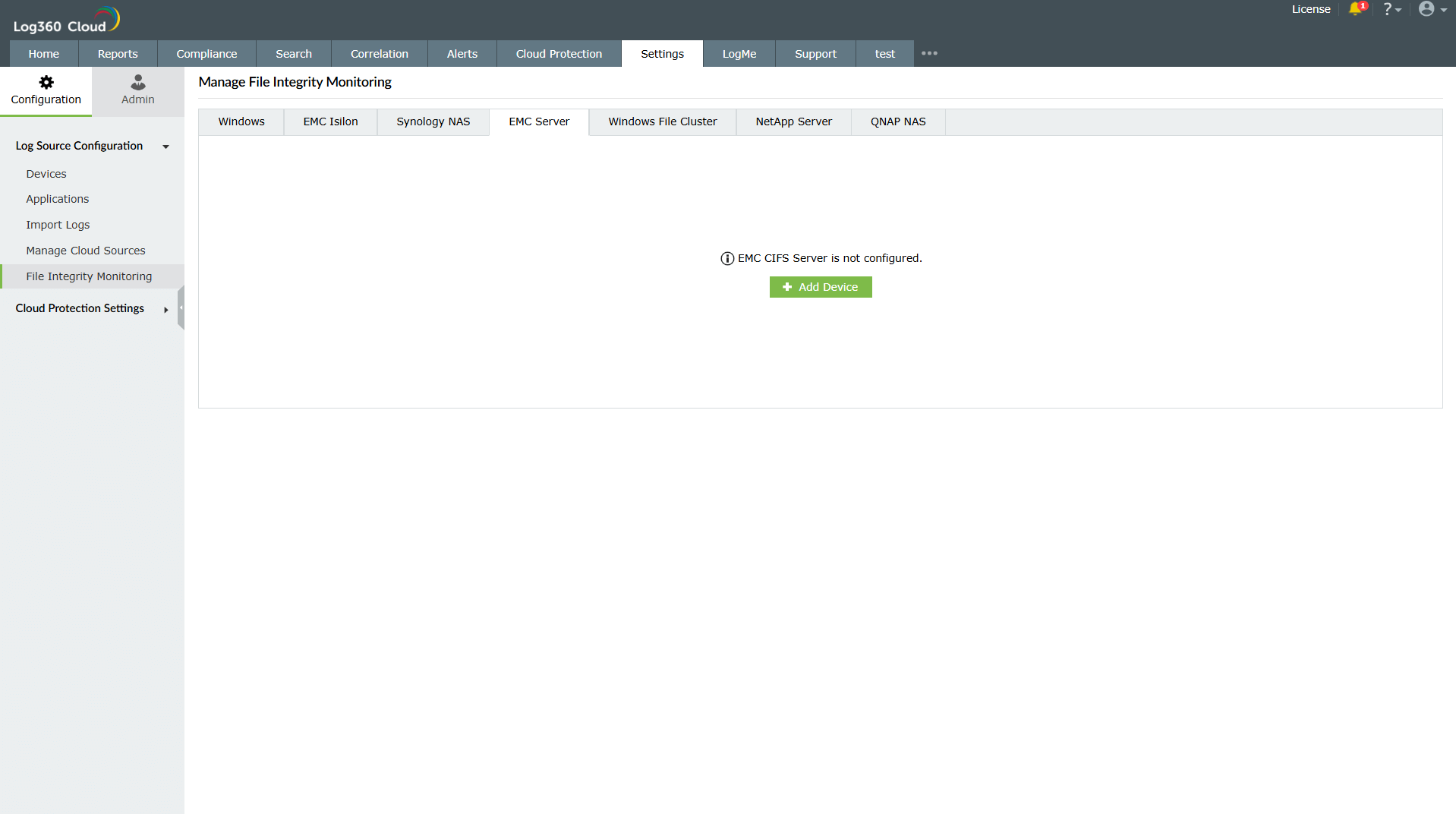Open the notification bell alerts
This screenshot has width=1456, height=814.
coord(1357,10)
